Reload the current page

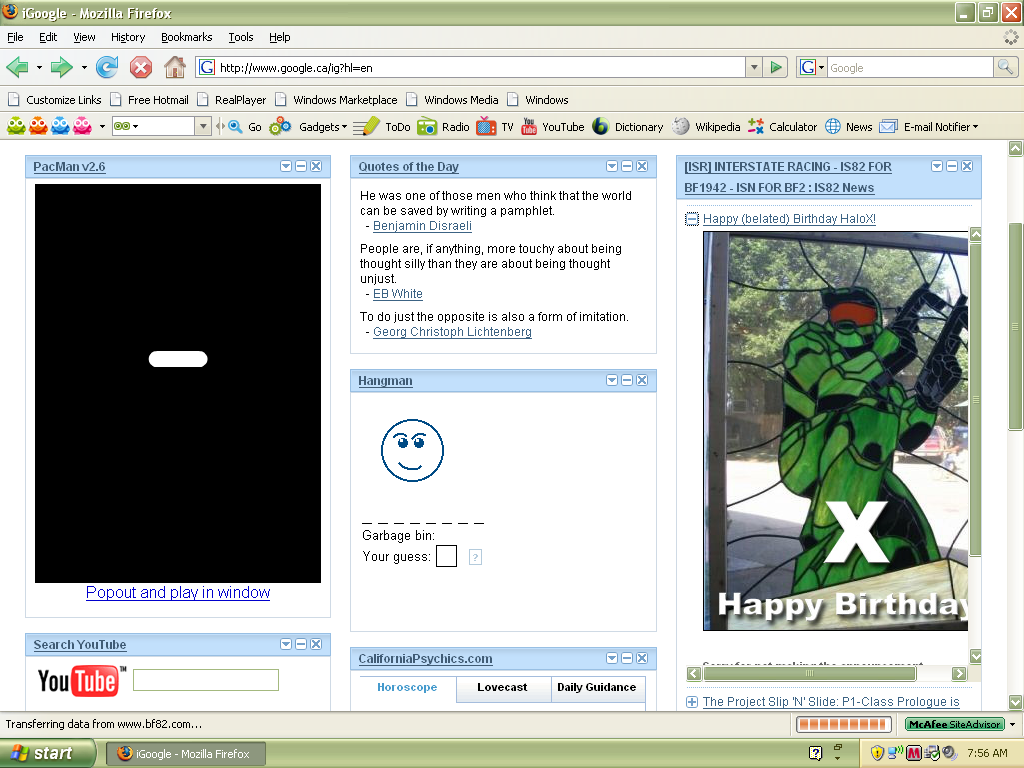[107, 67]
